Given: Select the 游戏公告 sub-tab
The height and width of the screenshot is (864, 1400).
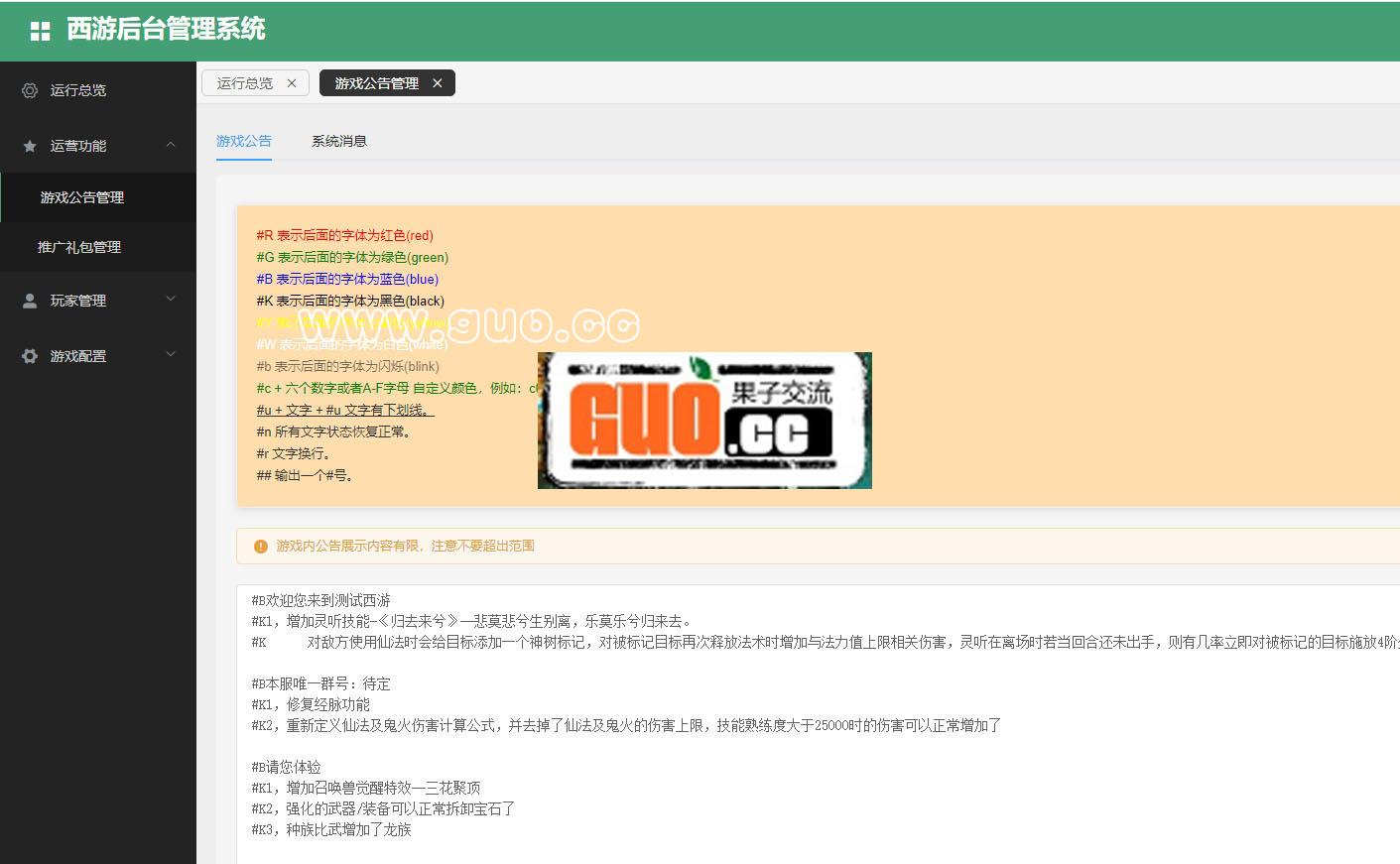Looking at the screenshot, I should [244, 141].
